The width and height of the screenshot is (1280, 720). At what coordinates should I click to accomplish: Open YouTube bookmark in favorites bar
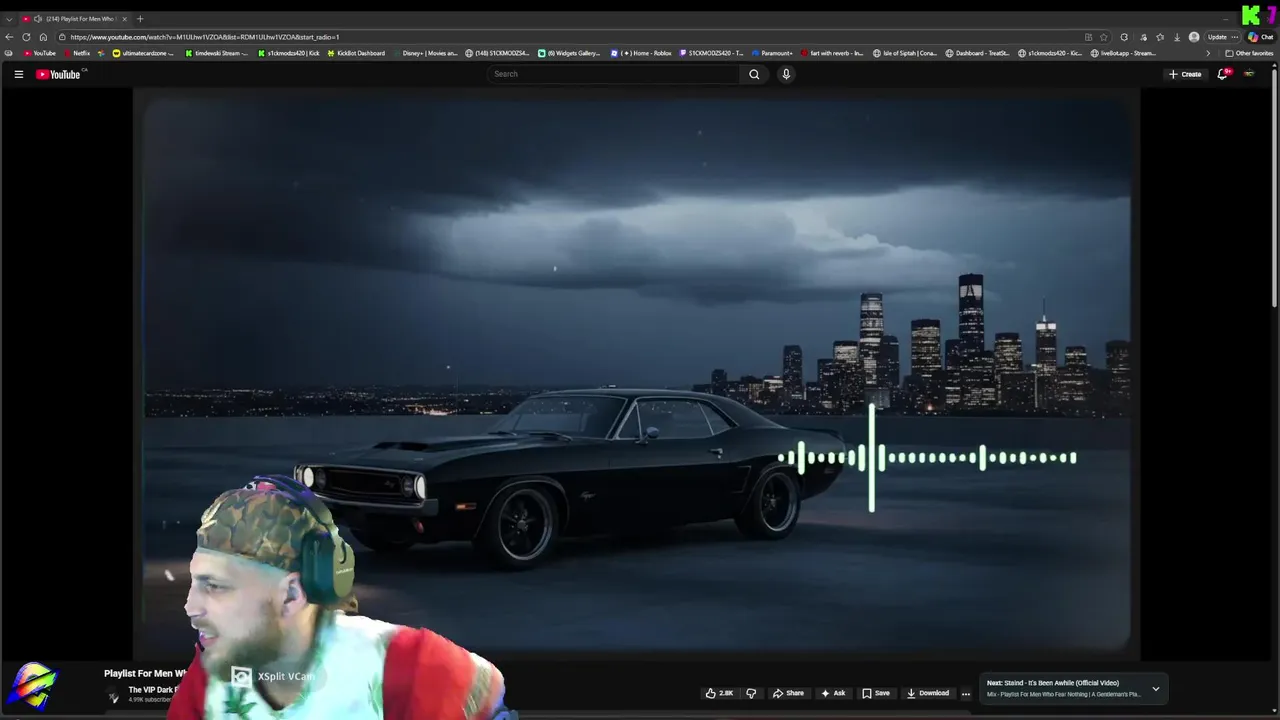click(x=40, y=53)
